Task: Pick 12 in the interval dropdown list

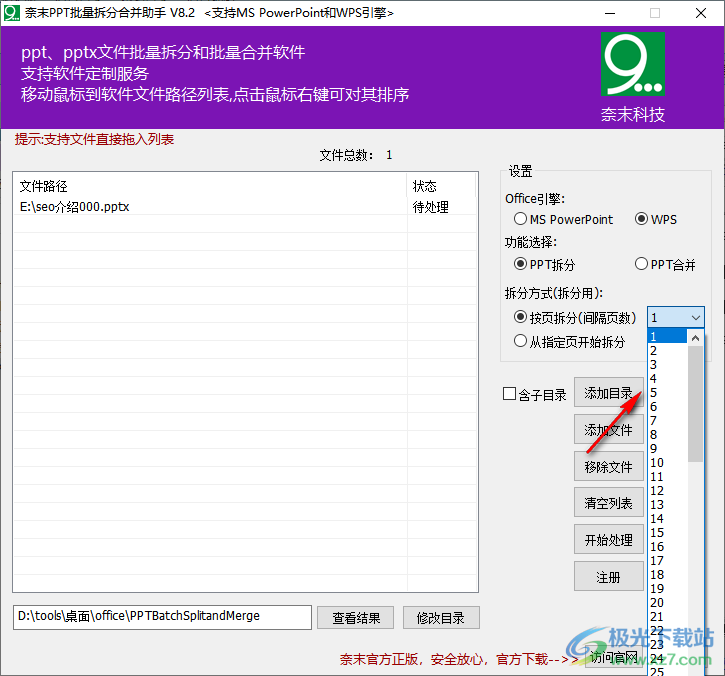Action: tap(667, 491)
